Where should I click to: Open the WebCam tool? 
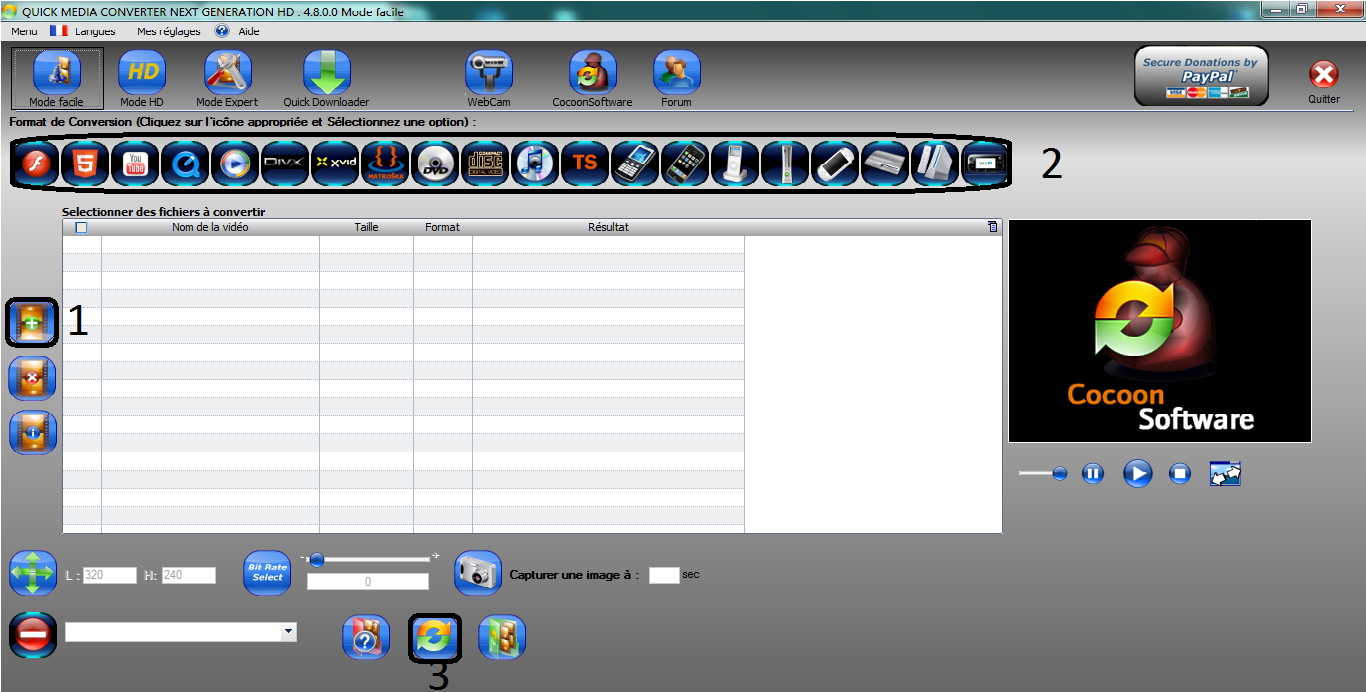[489, 78]
